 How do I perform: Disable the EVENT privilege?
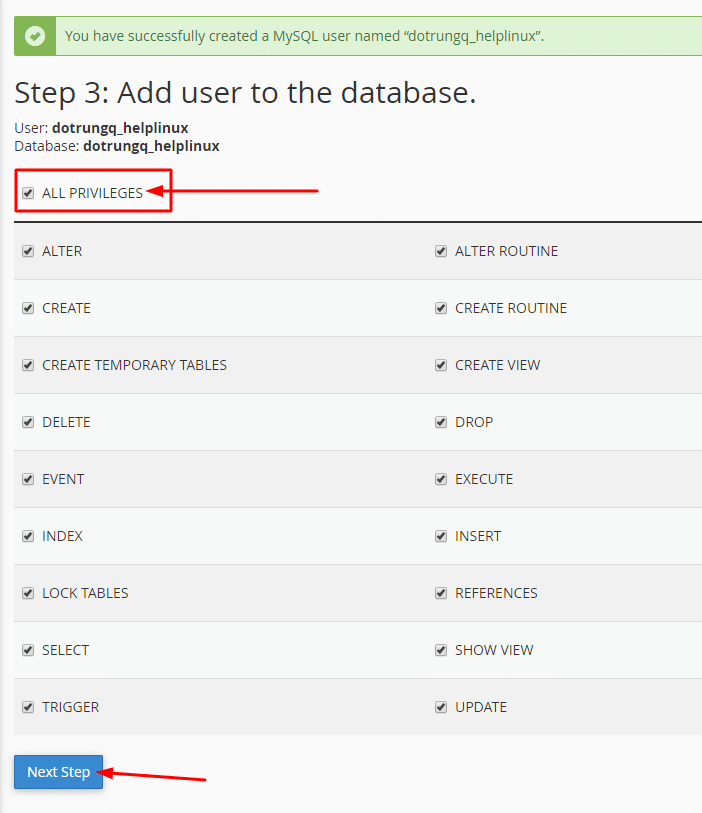pos(28,479)
